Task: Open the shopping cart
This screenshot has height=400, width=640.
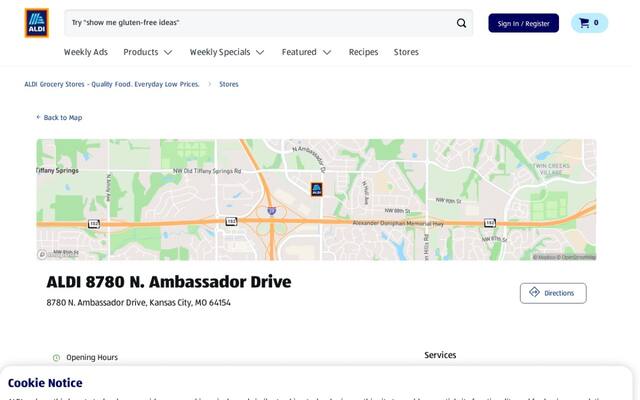Action: [589, 23]
